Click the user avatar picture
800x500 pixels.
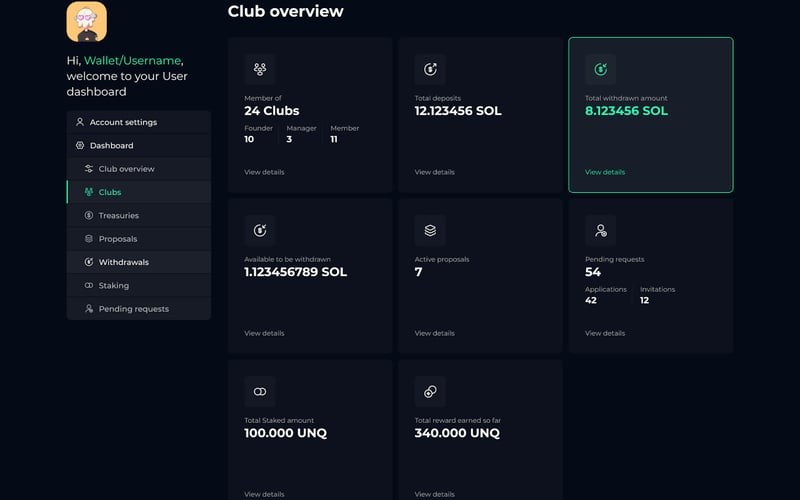[x=87, y=21]
